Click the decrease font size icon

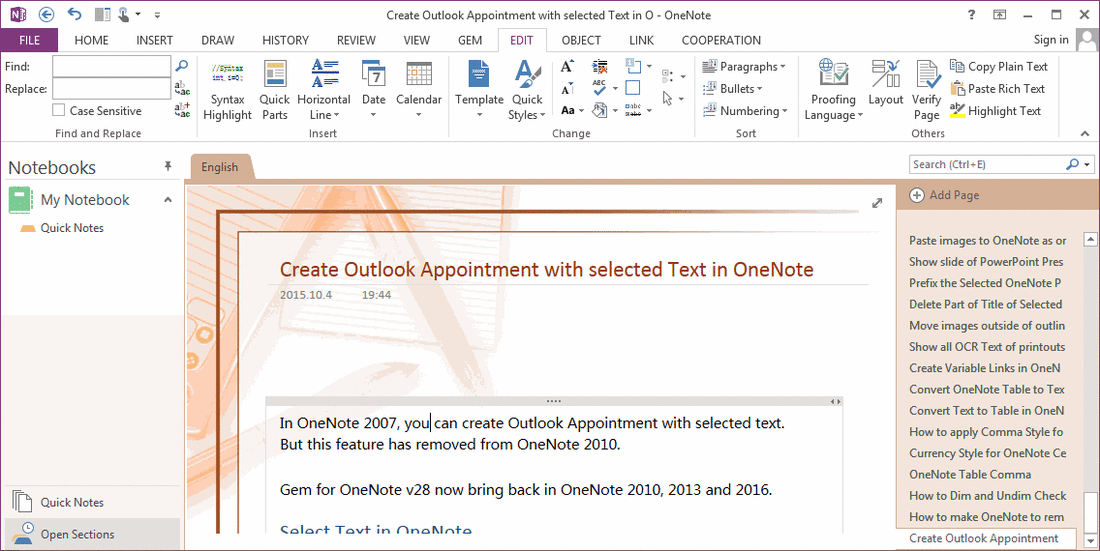click(568, 88)
